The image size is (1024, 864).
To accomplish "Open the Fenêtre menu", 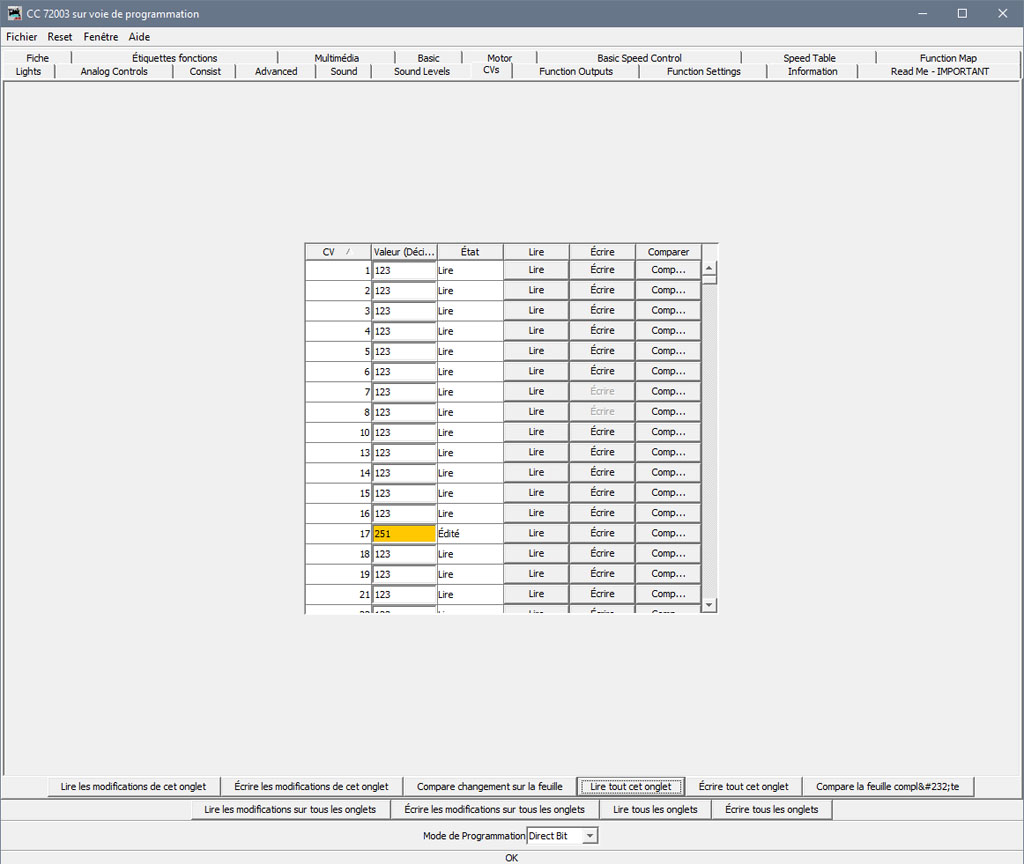I will tap(101, 37).
